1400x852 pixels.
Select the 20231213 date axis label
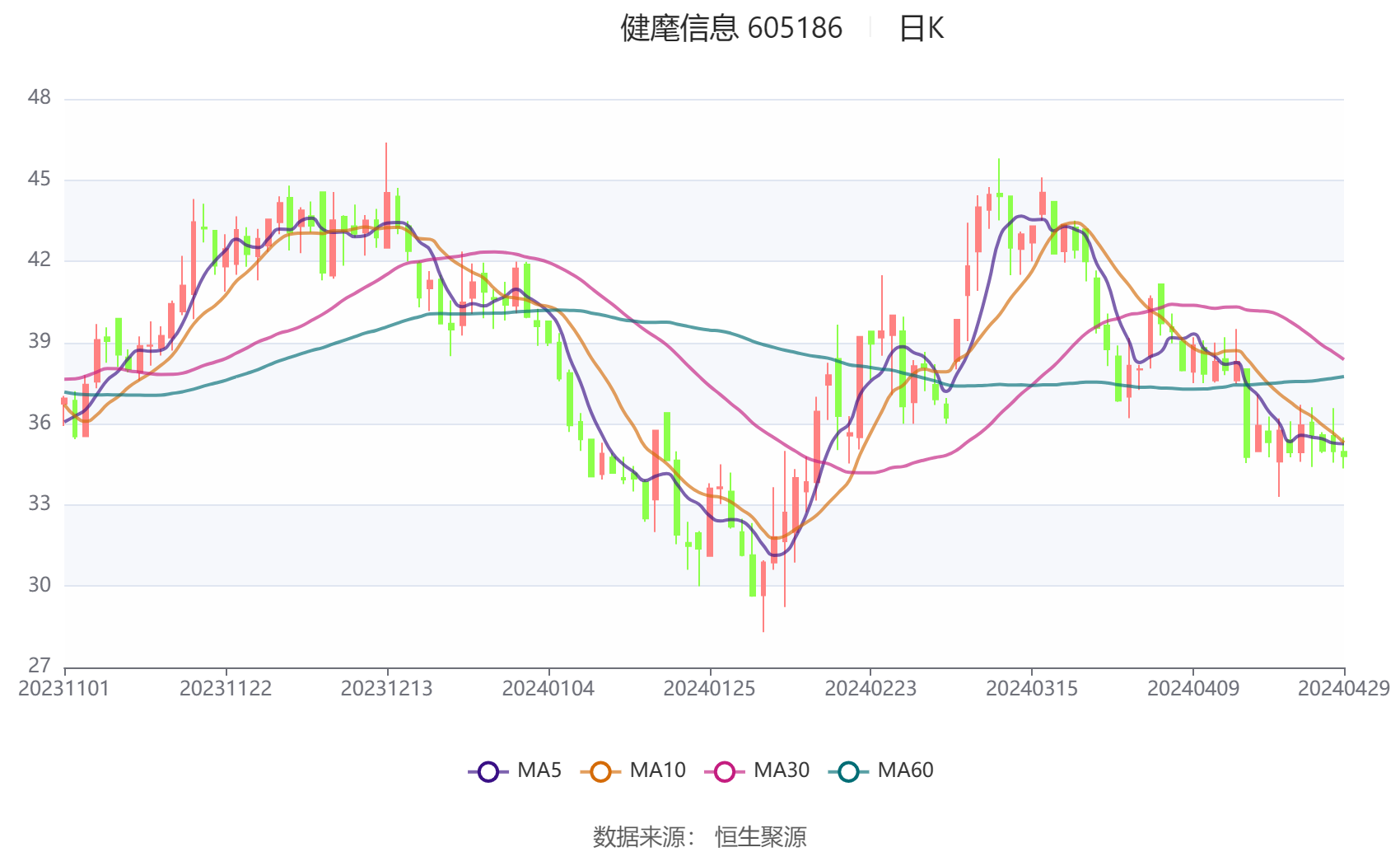click(387, 689)
